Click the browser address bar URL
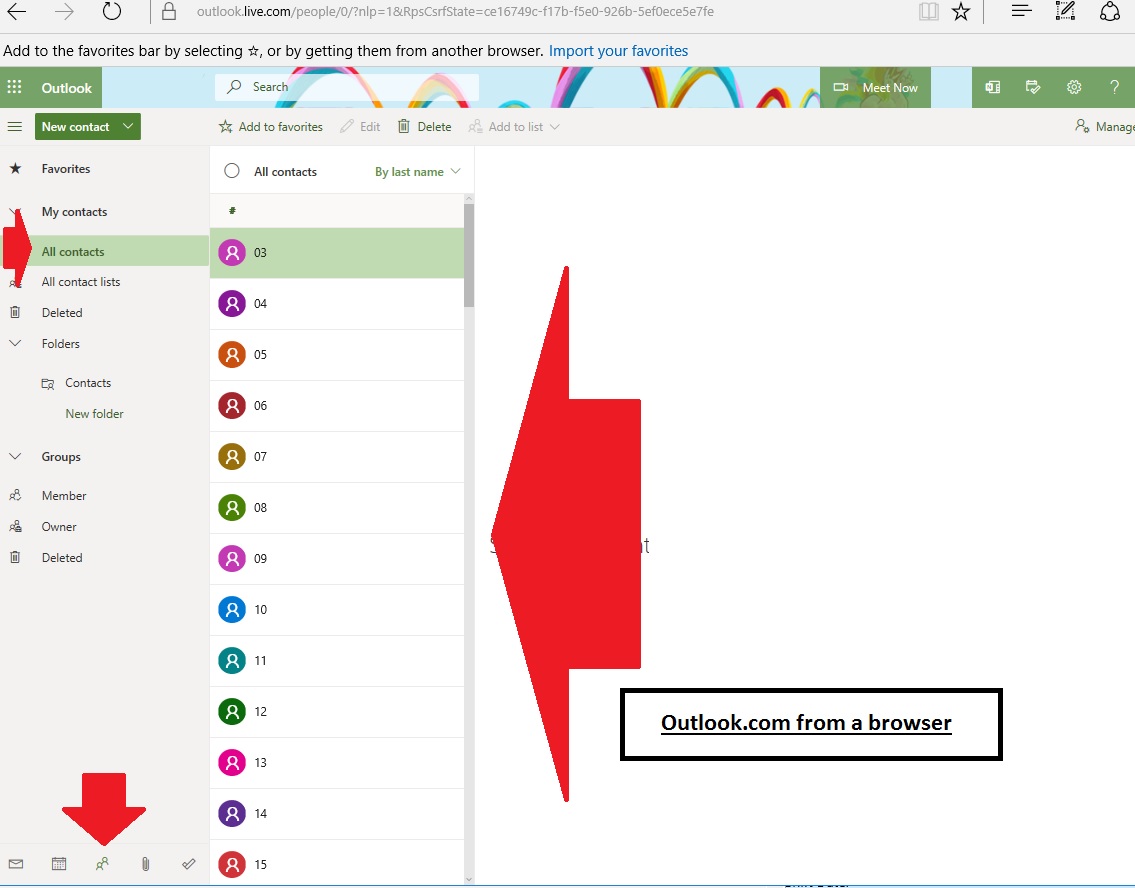Image resolution: width=1135 pixels, height=888 pixels. 455,12
